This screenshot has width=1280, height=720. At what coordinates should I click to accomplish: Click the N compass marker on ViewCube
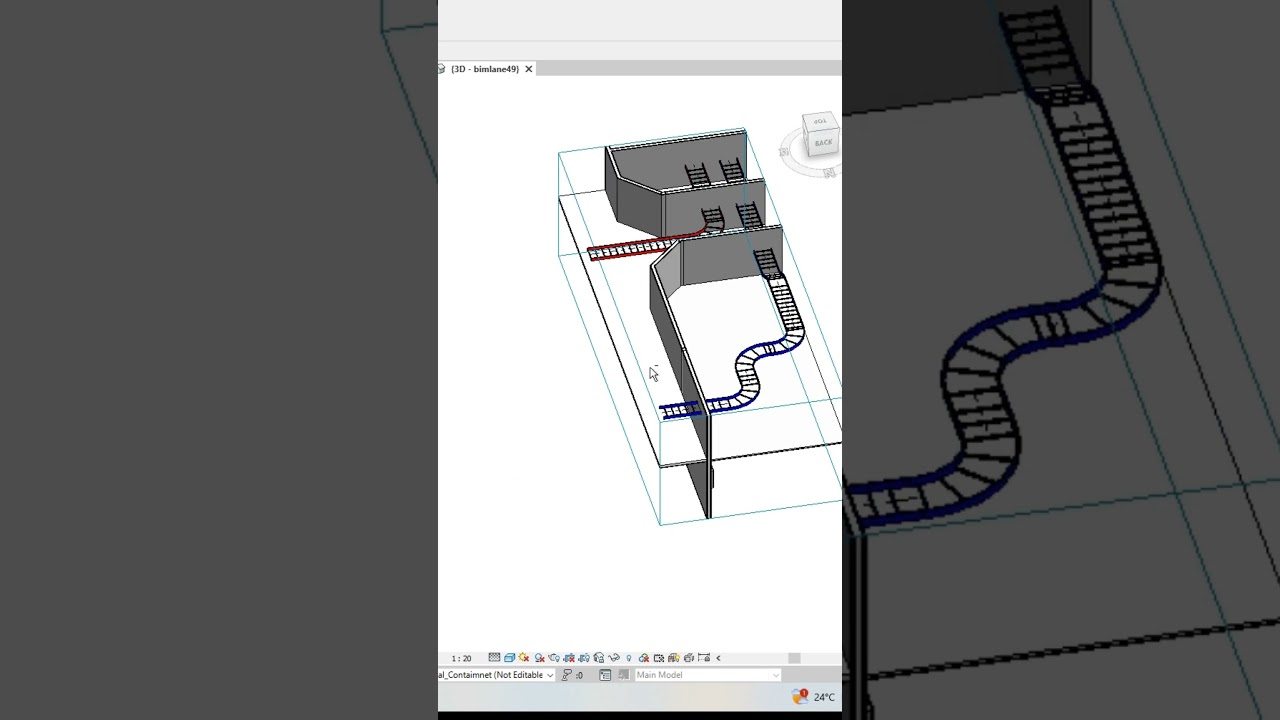tap(829, 173)
